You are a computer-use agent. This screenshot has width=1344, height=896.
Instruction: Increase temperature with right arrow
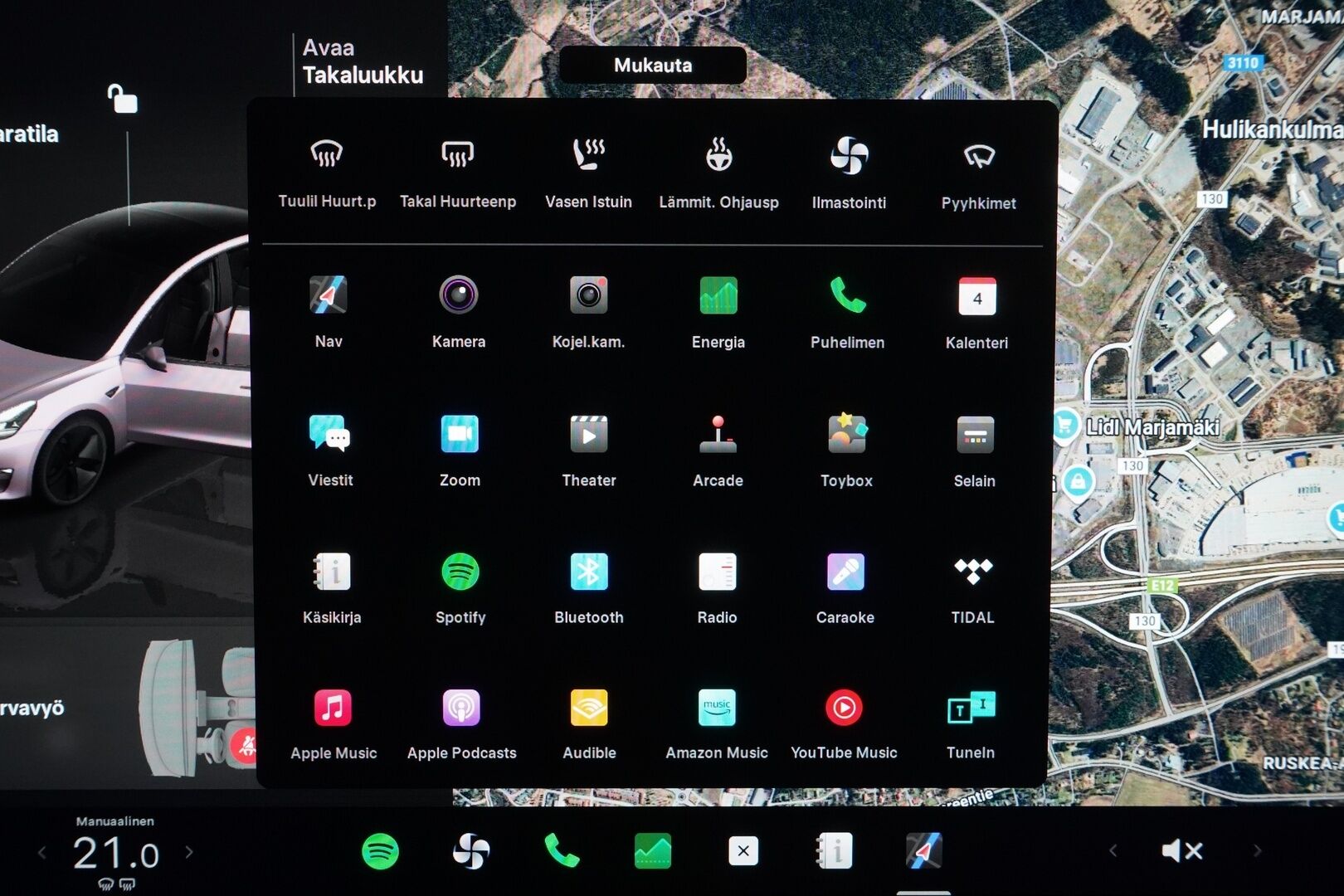(189, 852)
